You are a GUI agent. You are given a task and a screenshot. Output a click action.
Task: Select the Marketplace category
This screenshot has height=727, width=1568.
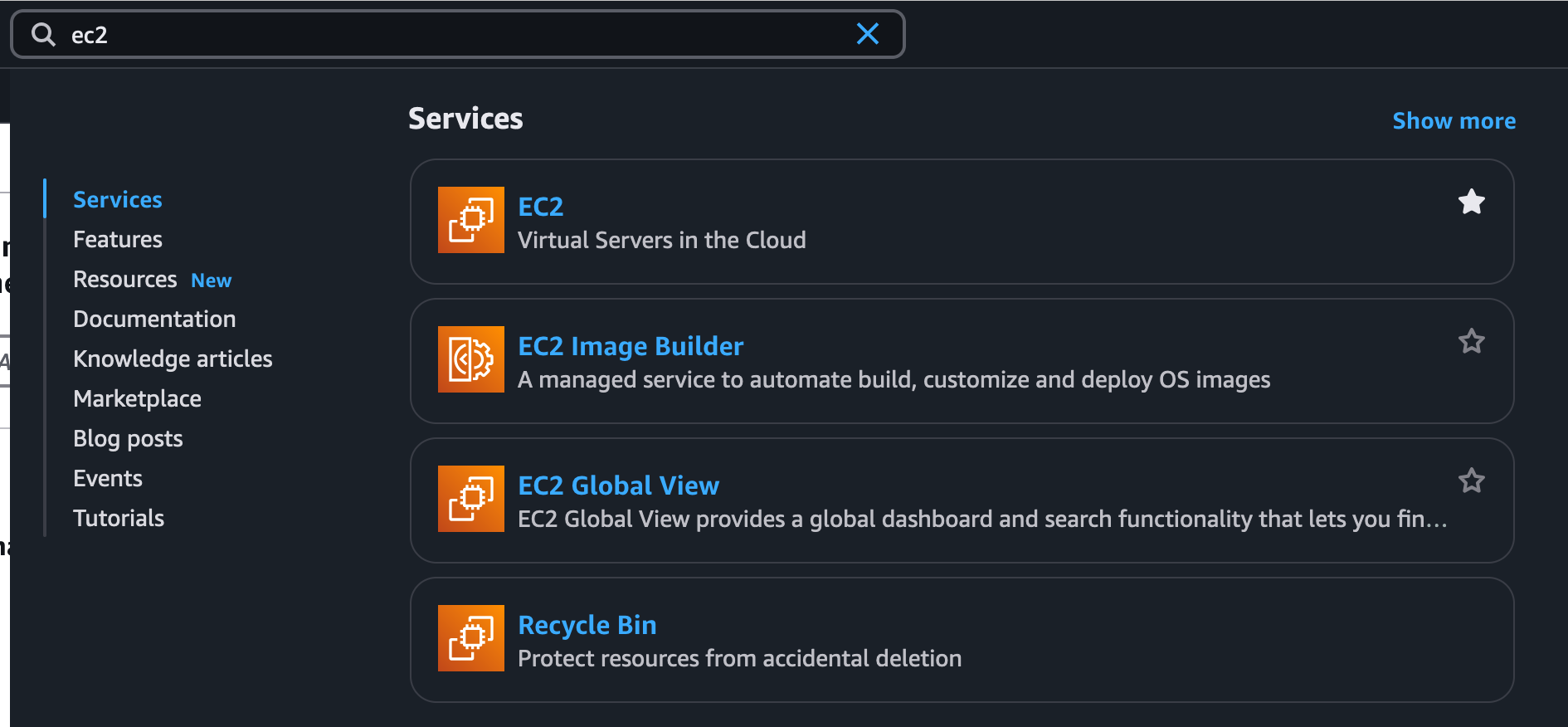pyautogui.click(x=137, y=399)
